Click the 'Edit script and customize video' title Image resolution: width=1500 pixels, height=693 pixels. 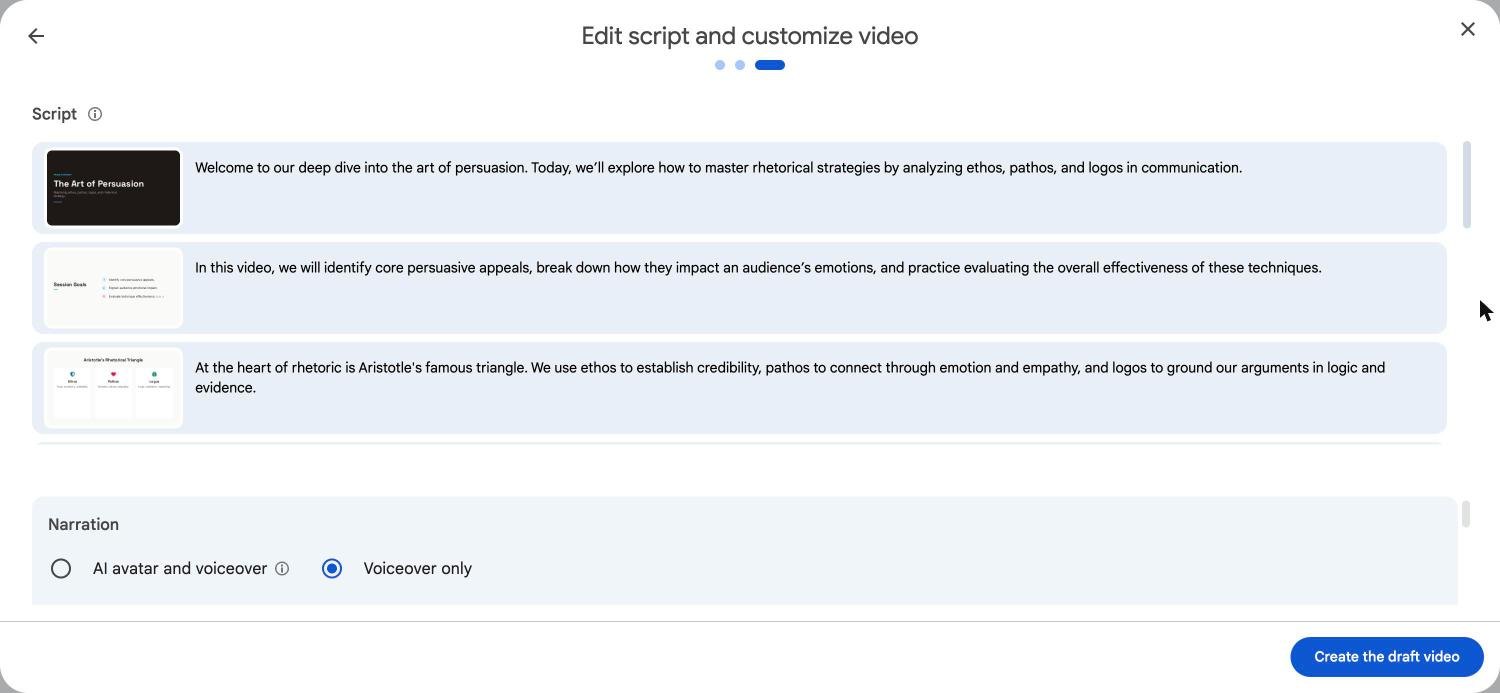[750, 36]
